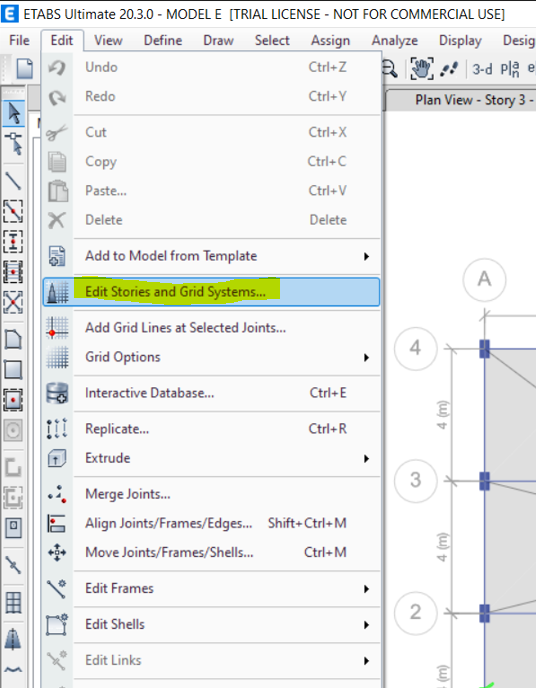Choose Edit Stories and Grid Systems
The image size is (536, 688).
(211, 292)
